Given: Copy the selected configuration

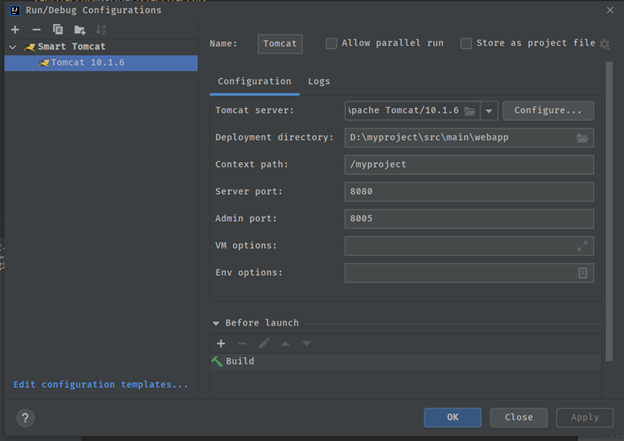Looking at the screenshot, I should coord(58,29).
